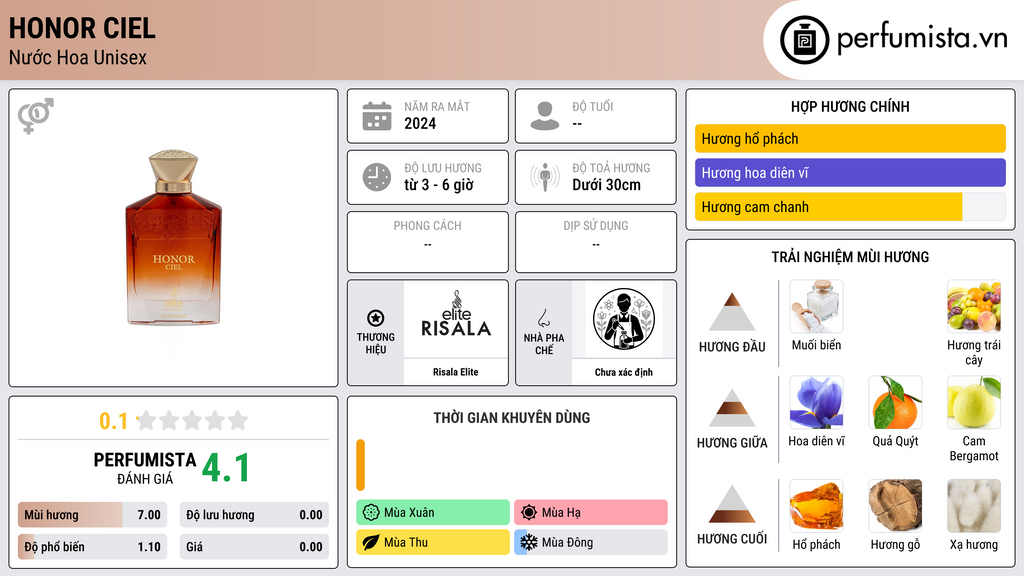Click the release year value 2024
This screenshot has width=1024, height=576.
[x=420, y=123]
